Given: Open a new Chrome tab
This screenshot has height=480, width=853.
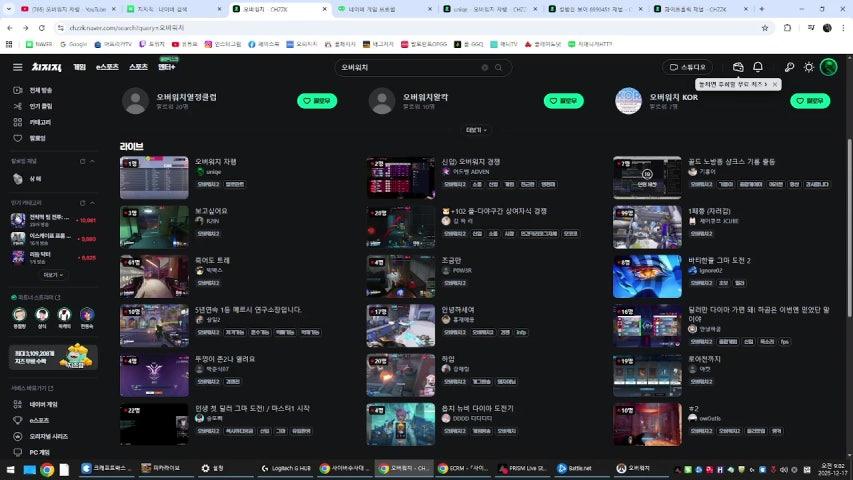Looking at the screenshot, I should tap(762, 9).
